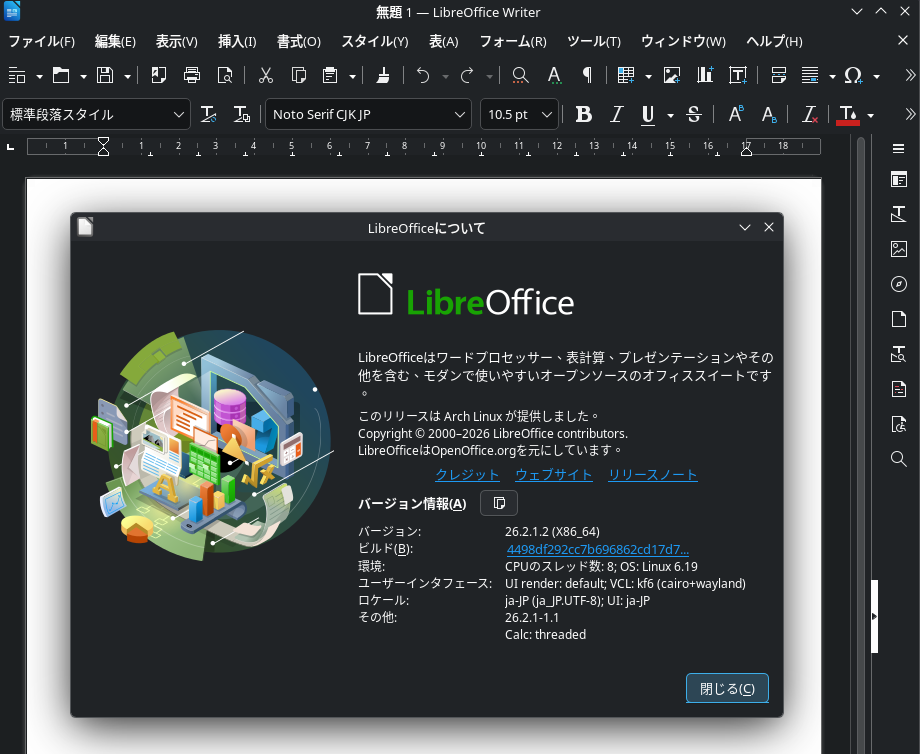Click the build hash 4498df292cc7 link
The width and height of the screenshot is (920, 754).
tap(597, 549)
